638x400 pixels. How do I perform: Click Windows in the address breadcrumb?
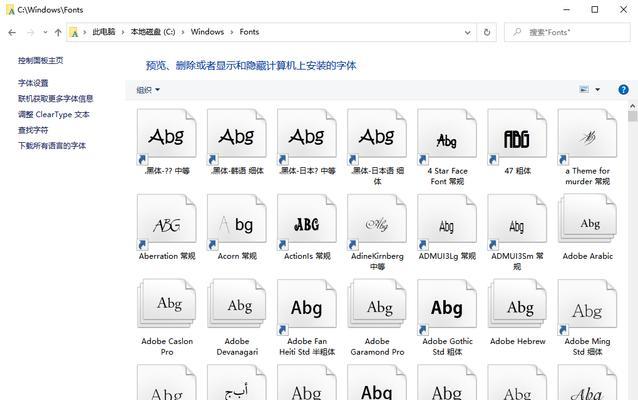(x=207, y=32)
